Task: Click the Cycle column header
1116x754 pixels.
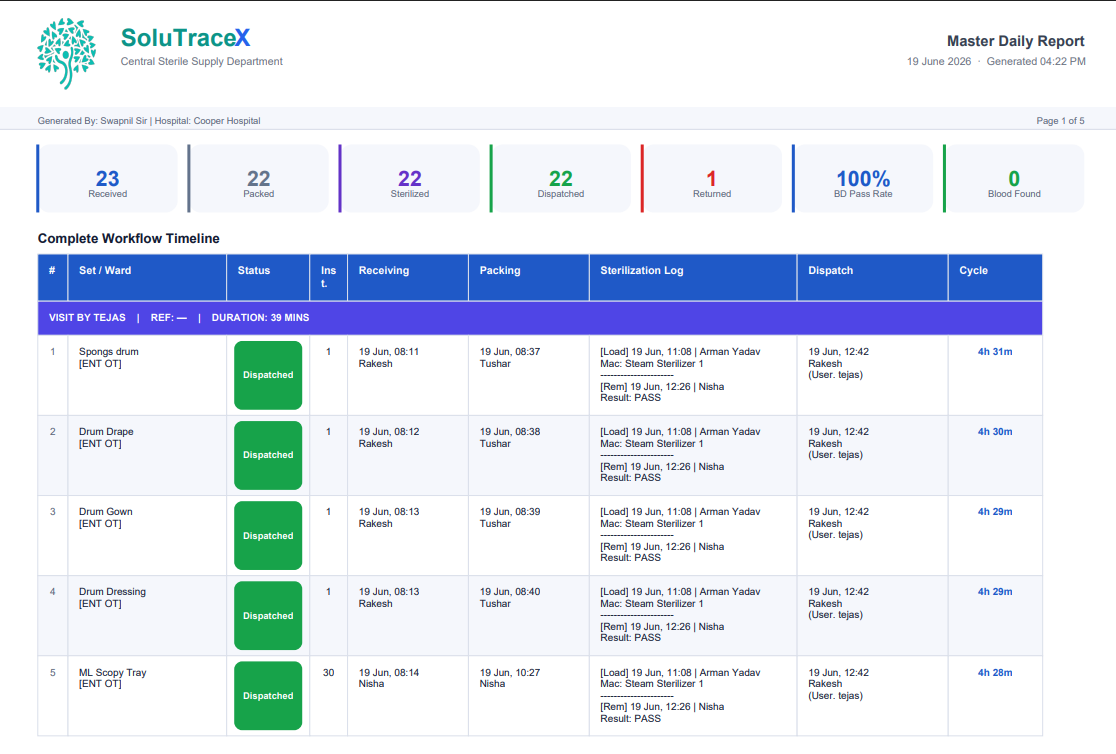Action: coord(995,277)
